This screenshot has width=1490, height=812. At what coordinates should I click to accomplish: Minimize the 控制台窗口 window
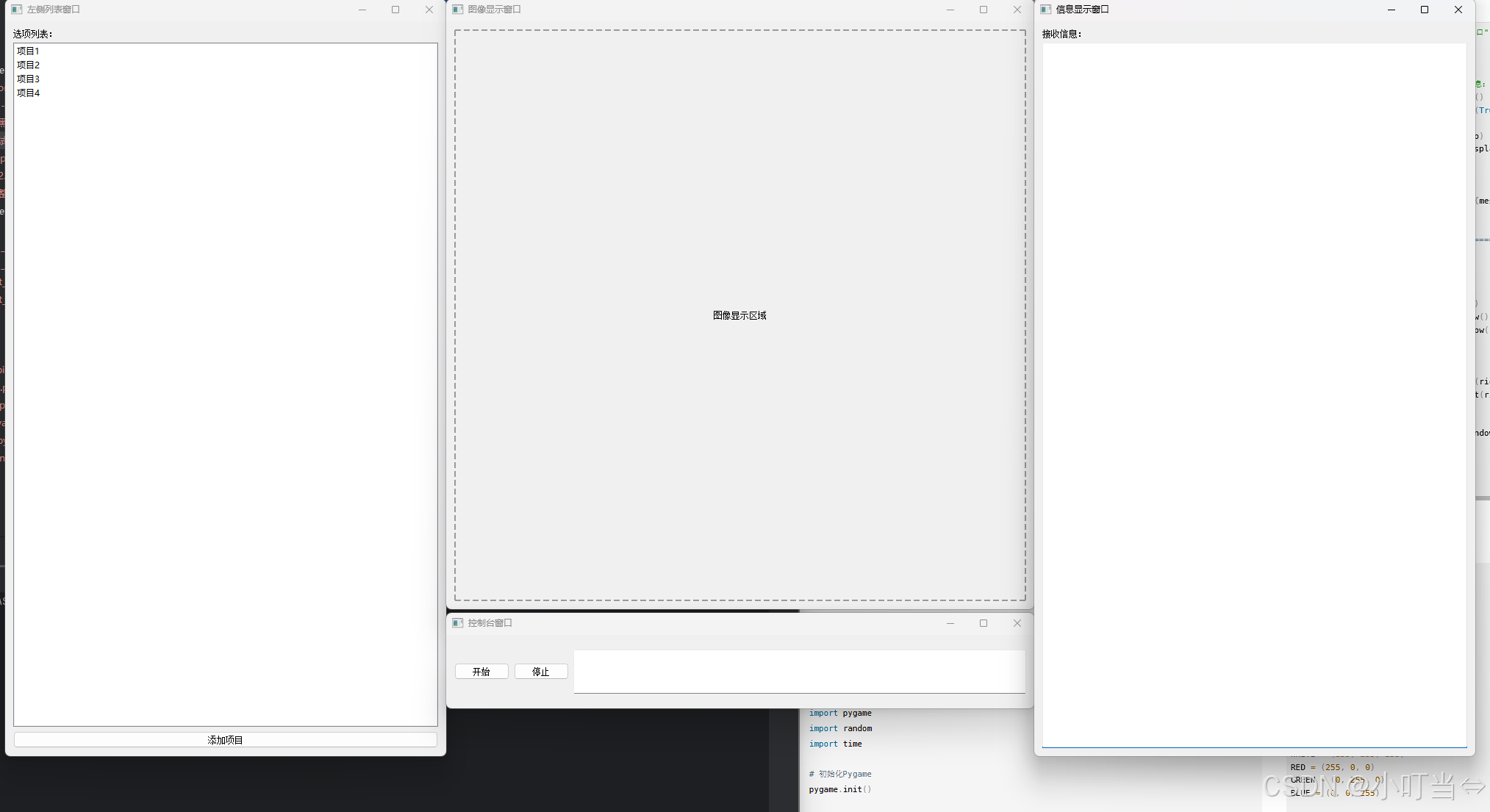[x=950, y=623]
